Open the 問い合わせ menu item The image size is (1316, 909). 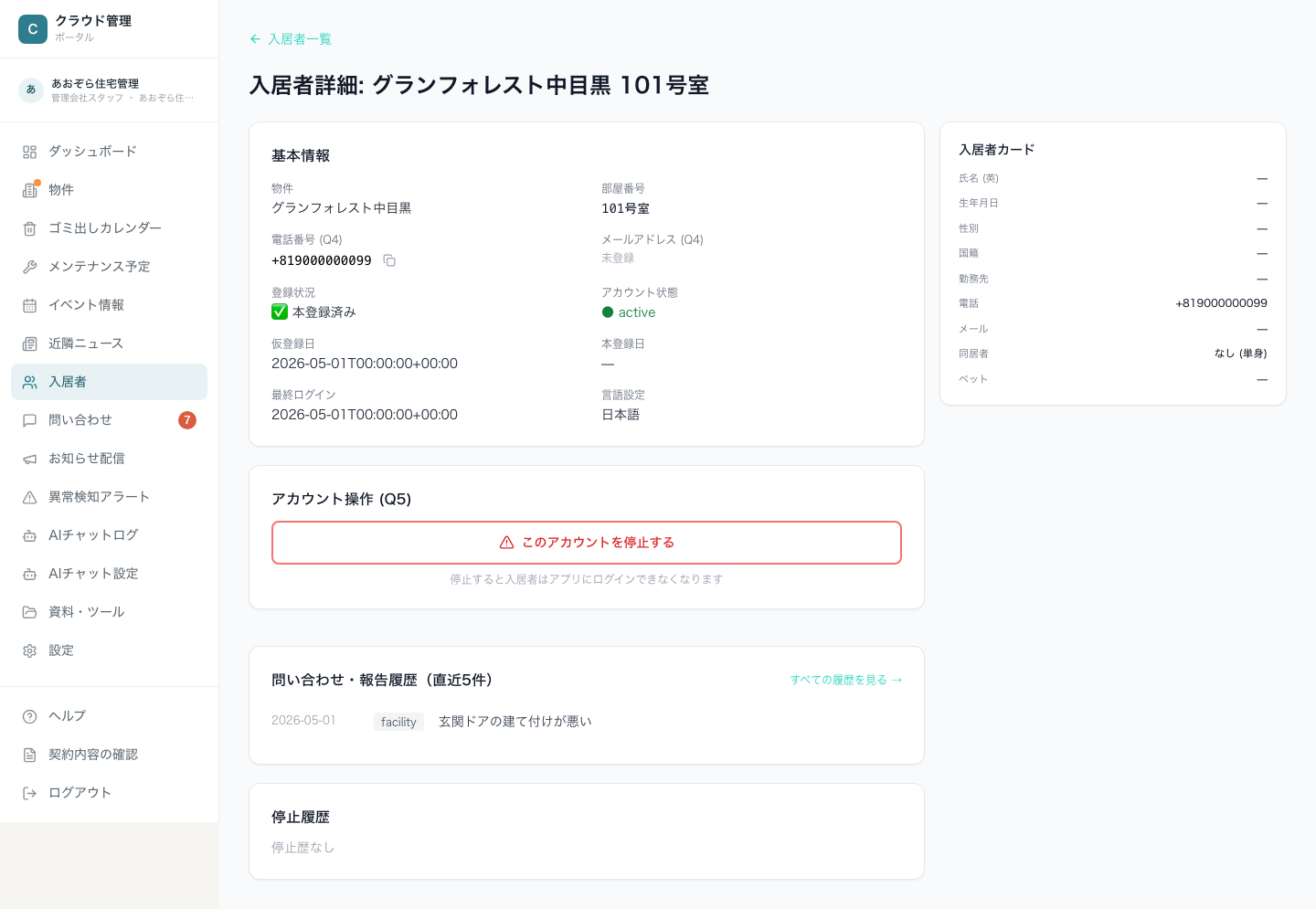110,420
